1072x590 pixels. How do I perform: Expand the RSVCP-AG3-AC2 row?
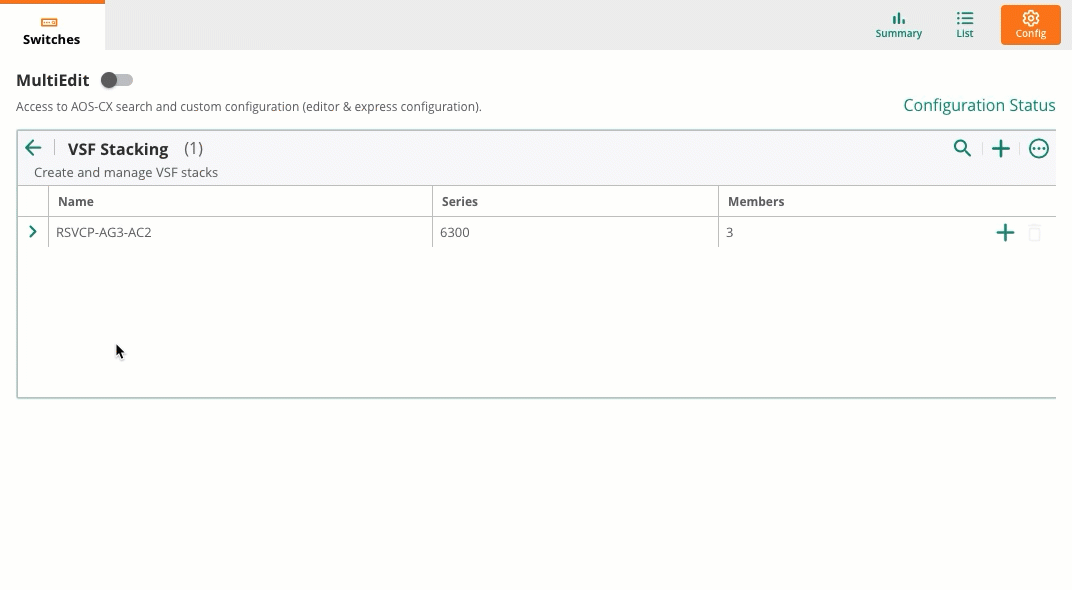pyautogui.click(x=32, y=232)
